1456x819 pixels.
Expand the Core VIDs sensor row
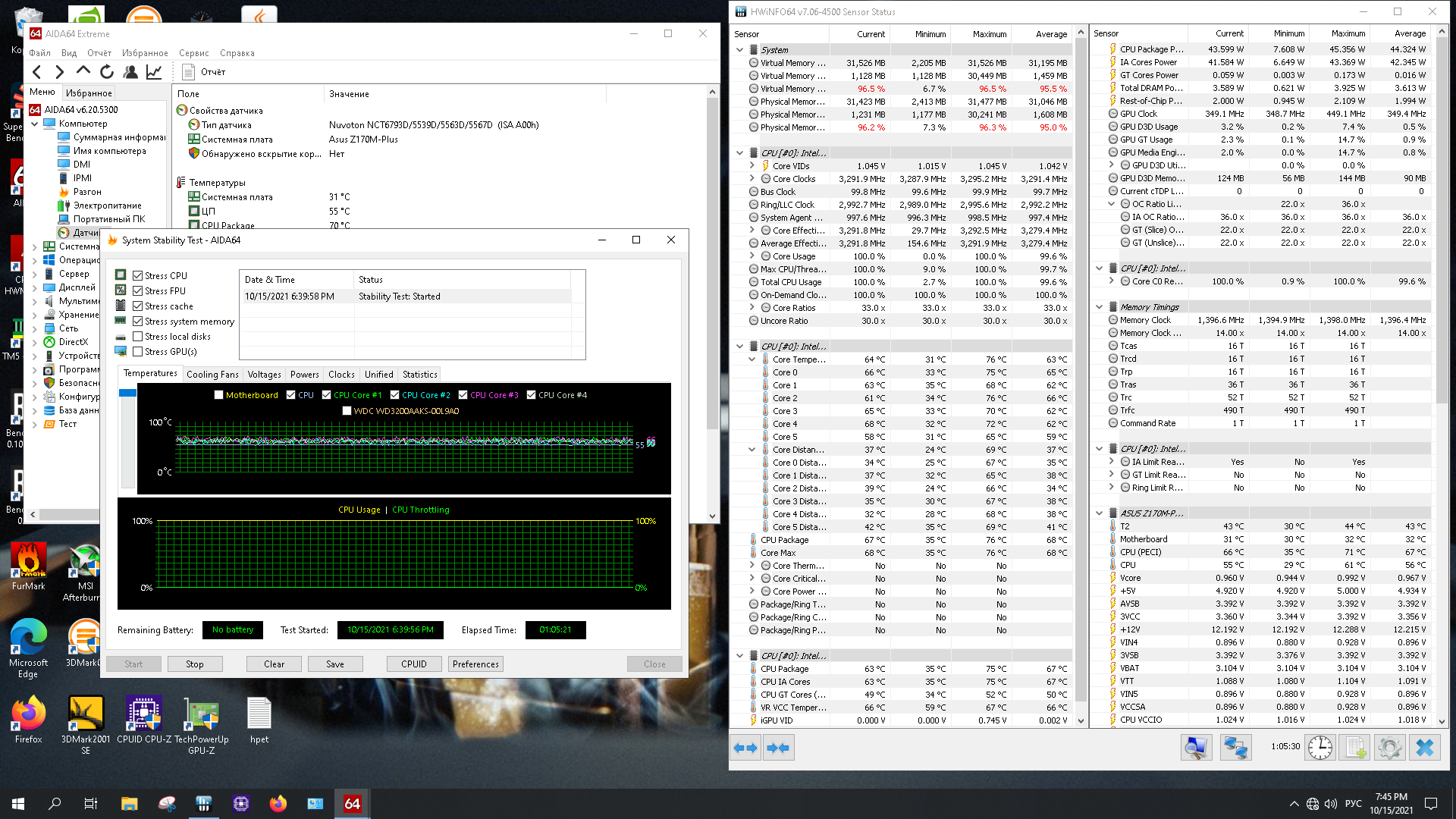click(752, 166)
